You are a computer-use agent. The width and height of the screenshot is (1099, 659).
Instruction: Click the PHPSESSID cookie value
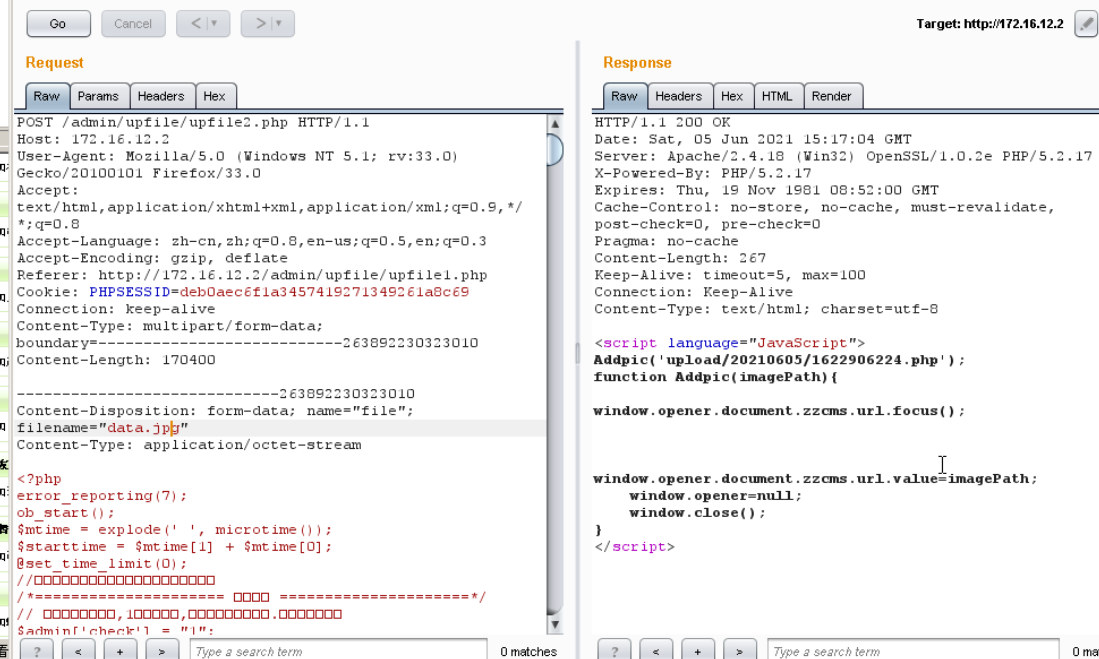click(x=324, y=292)
